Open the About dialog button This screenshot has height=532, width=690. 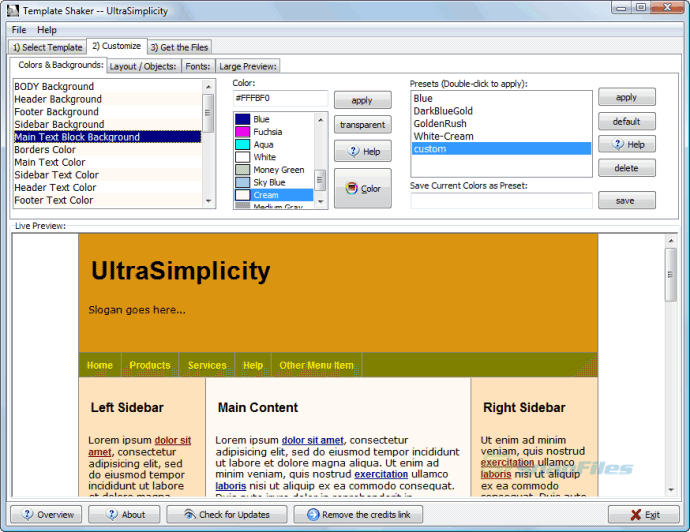pos(124,514)
